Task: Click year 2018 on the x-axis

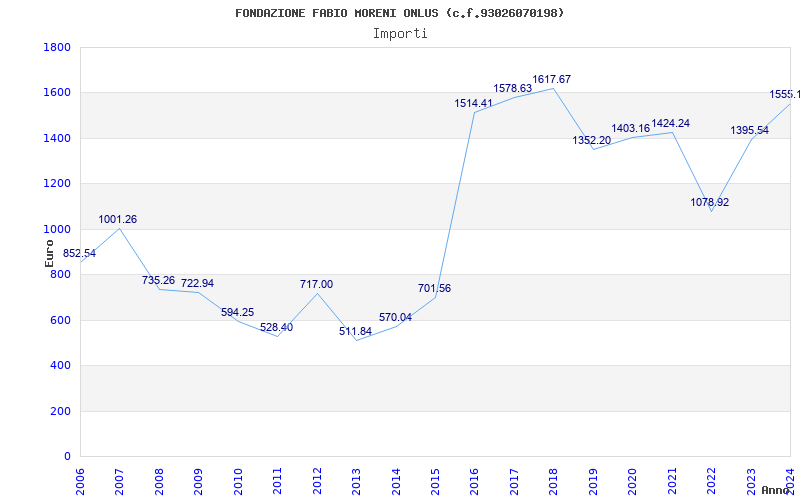Action: pos(552,478)
